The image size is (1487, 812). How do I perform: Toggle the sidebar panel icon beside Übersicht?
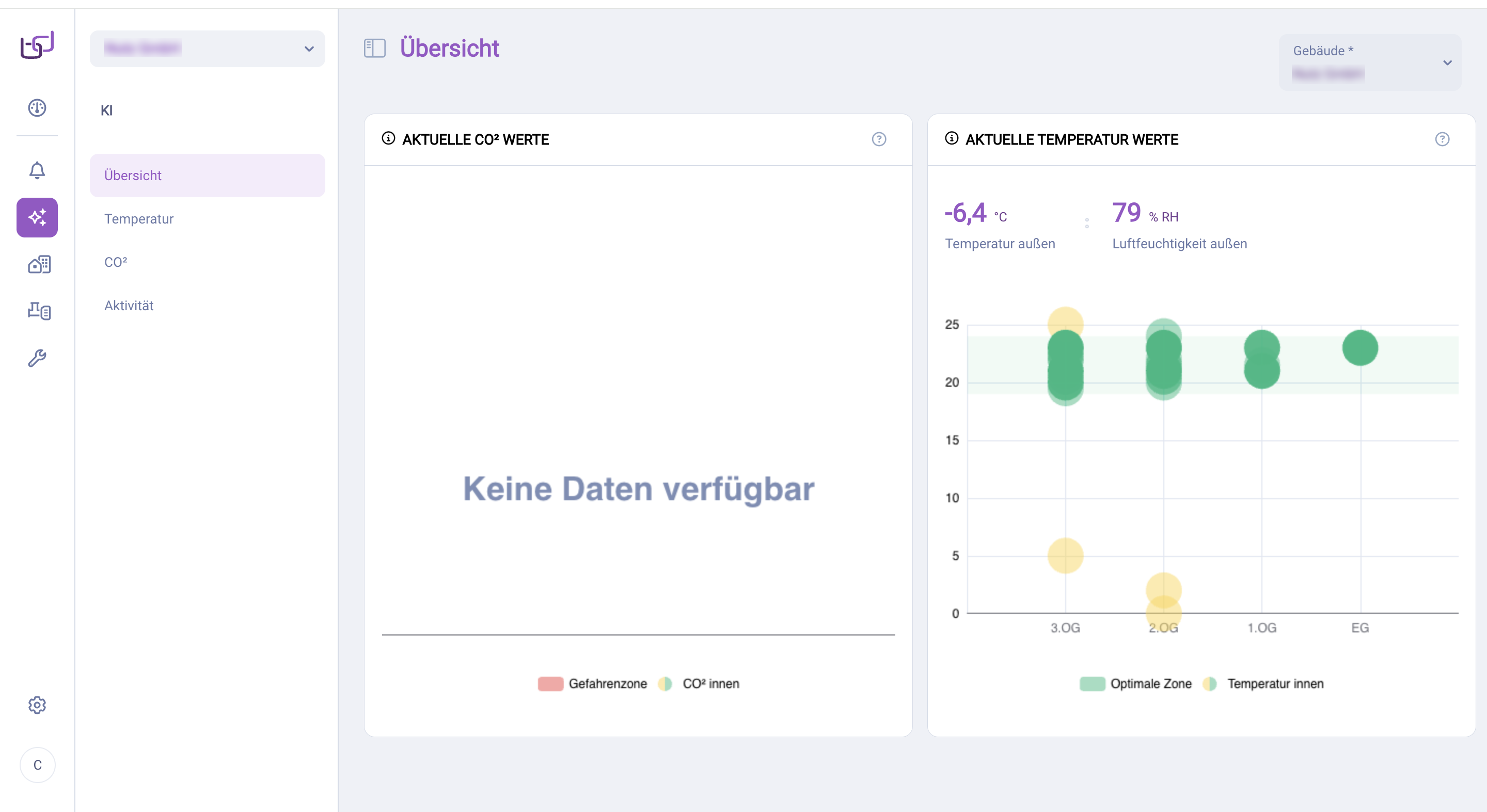(375, 48)
